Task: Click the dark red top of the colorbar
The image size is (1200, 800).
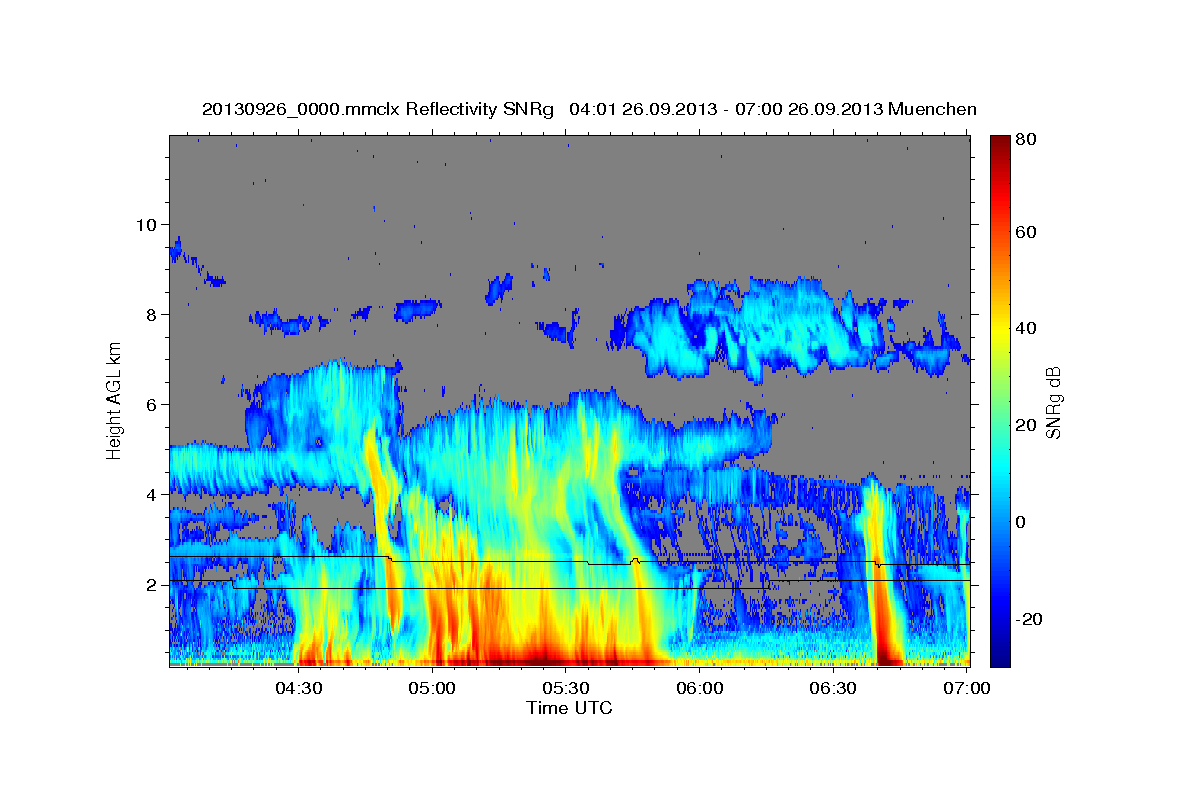Action: tap(1000, 145)
